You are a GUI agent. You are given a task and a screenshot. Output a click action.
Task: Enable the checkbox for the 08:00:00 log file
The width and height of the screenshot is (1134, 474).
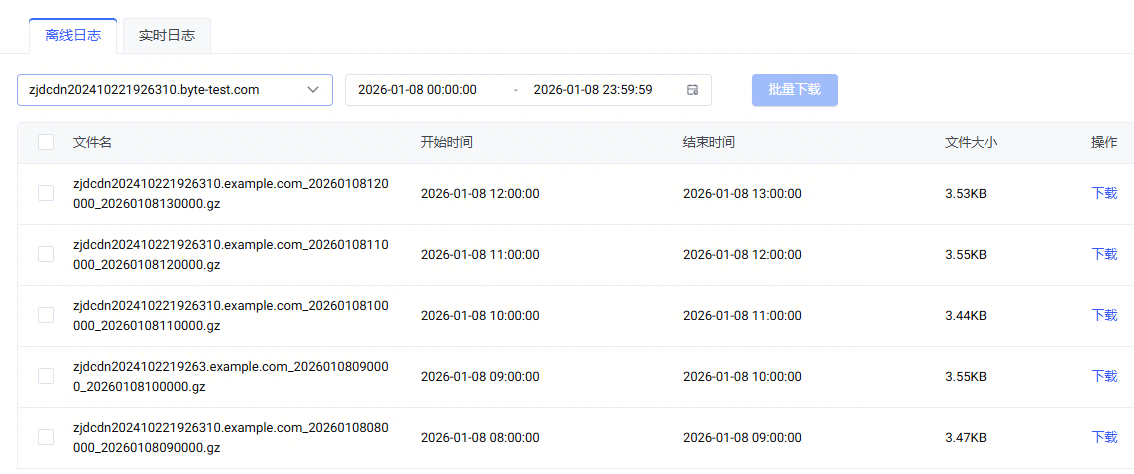click(46, 437)
